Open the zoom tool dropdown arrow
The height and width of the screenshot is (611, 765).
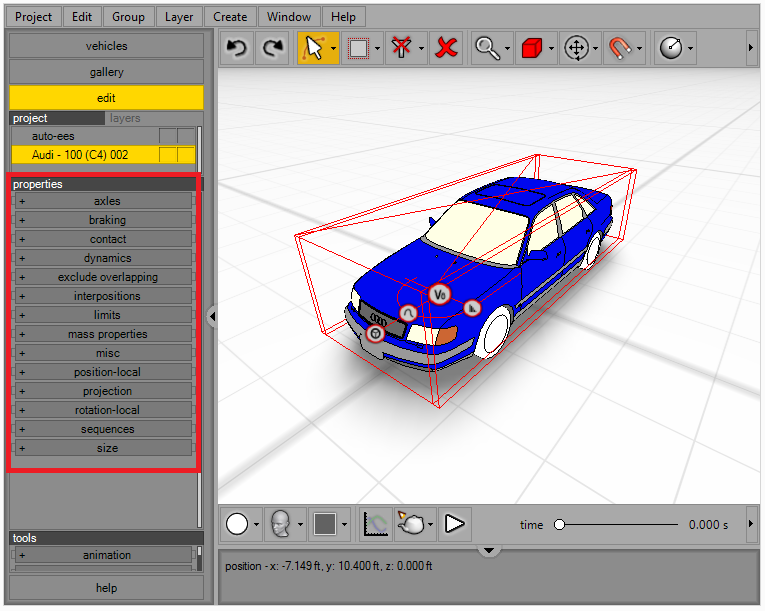click(507, 48)
